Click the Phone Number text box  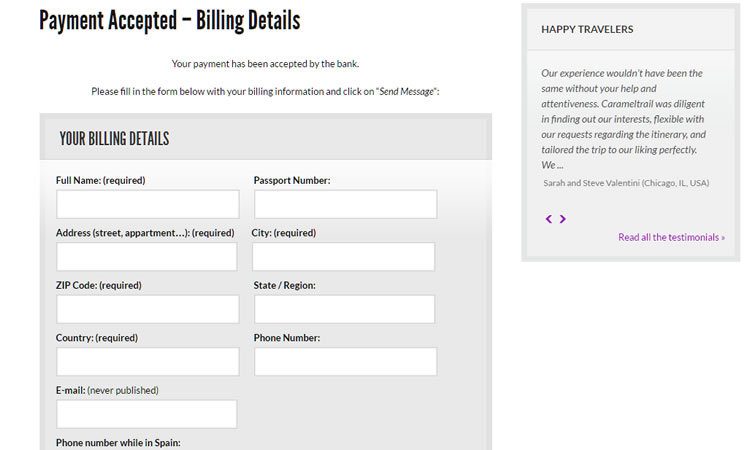(345, 362)
